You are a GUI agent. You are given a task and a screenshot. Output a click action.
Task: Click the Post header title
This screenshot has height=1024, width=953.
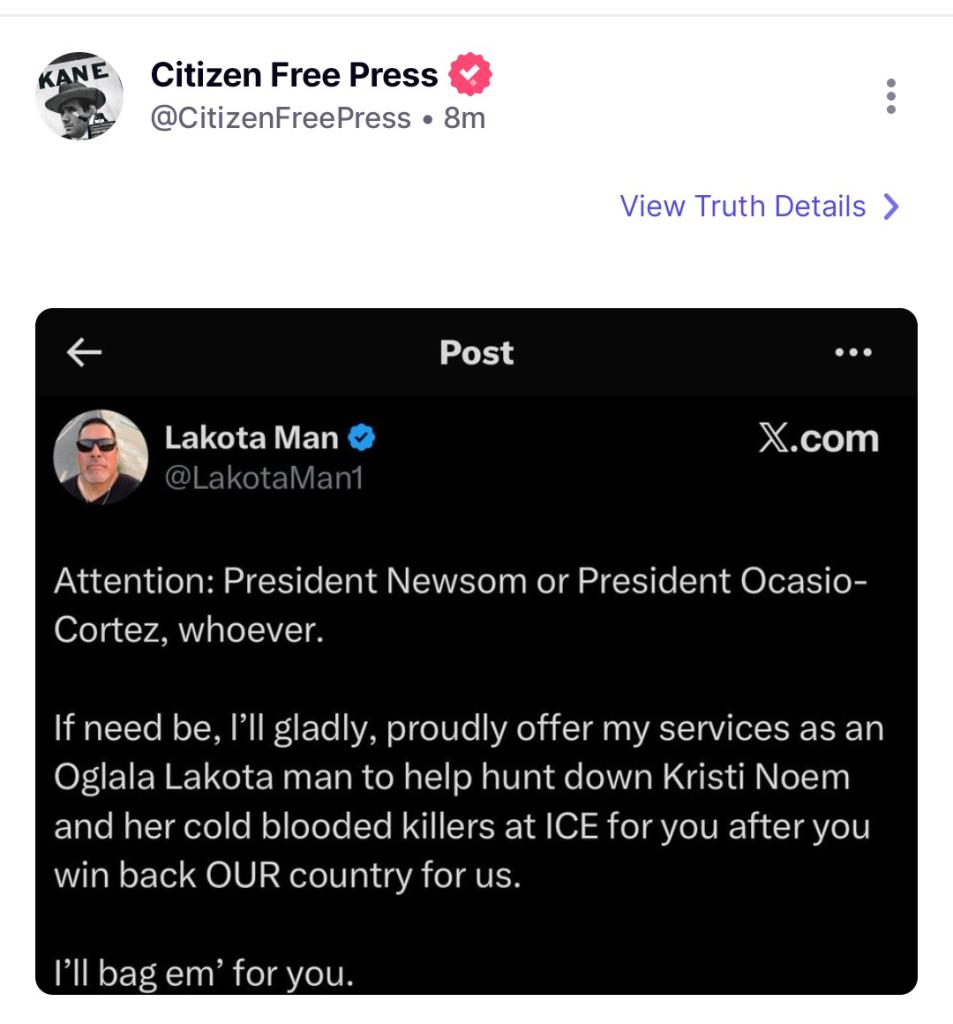[x=476, y=352]
